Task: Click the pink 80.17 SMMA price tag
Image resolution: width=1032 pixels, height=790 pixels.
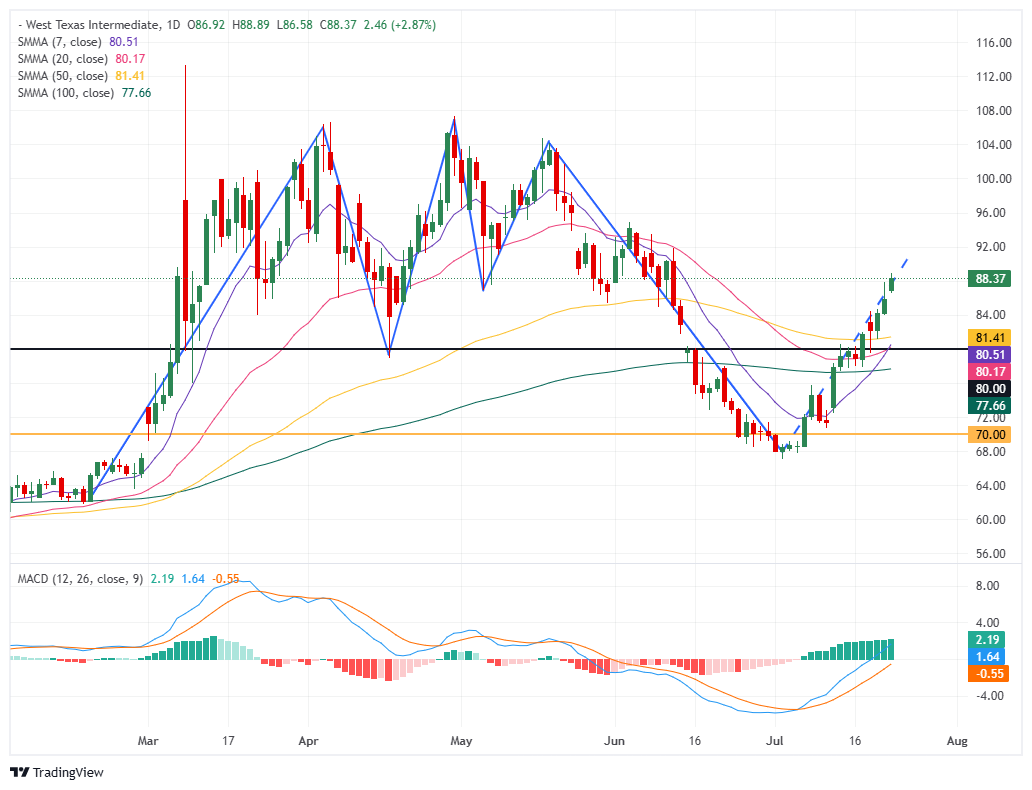Action: click(x=989, y=372)
